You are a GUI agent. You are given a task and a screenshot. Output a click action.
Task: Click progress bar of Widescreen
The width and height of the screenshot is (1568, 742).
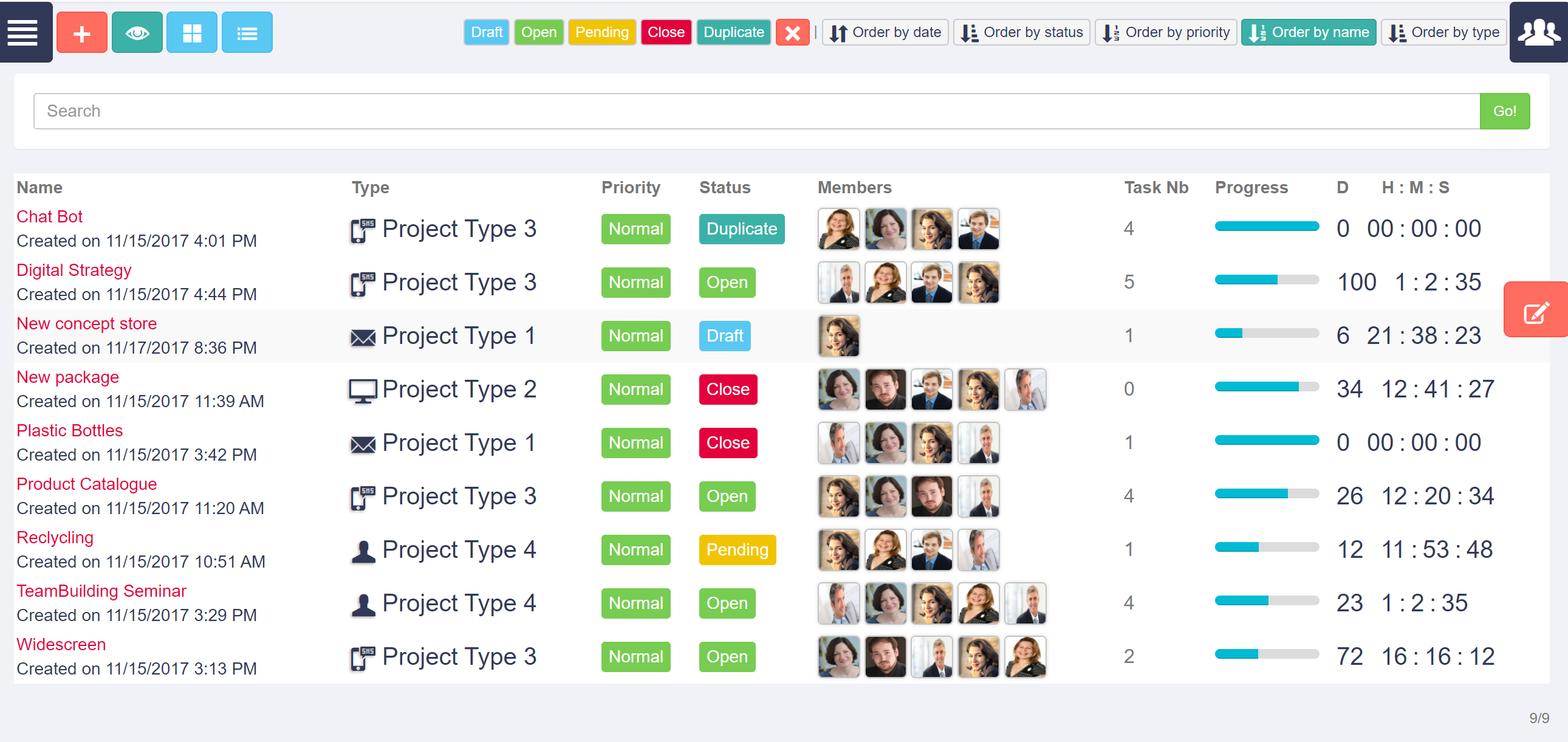tap(1267, 654)
